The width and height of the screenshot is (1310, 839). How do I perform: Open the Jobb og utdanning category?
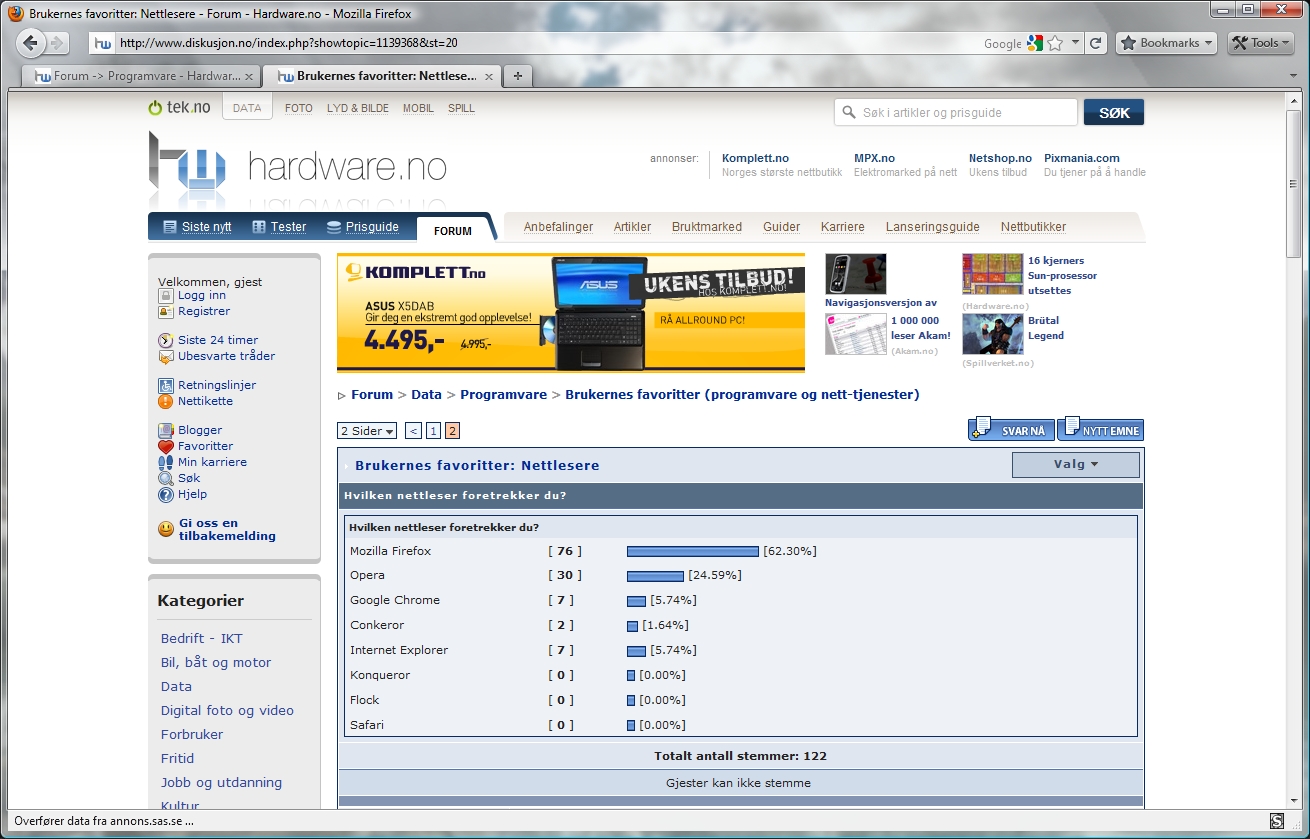221,782
